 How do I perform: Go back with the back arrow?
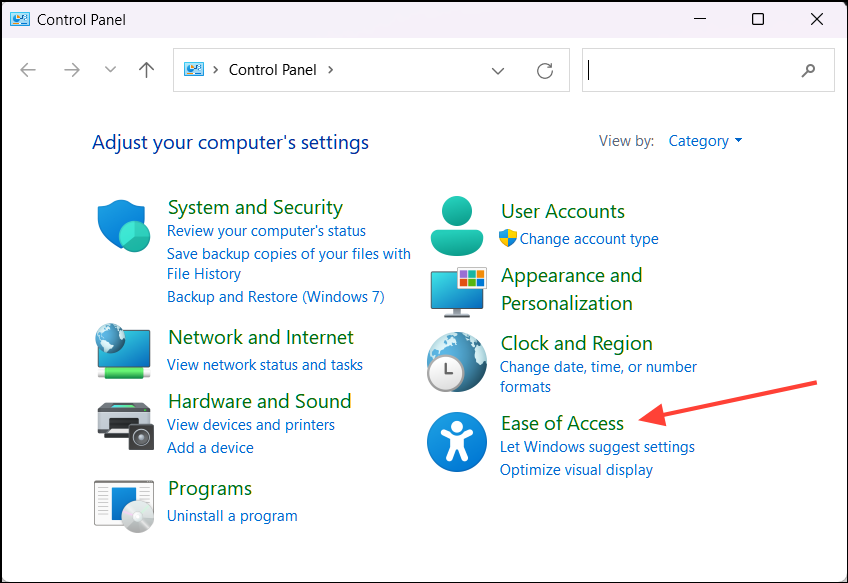click(x=28, y=70)
